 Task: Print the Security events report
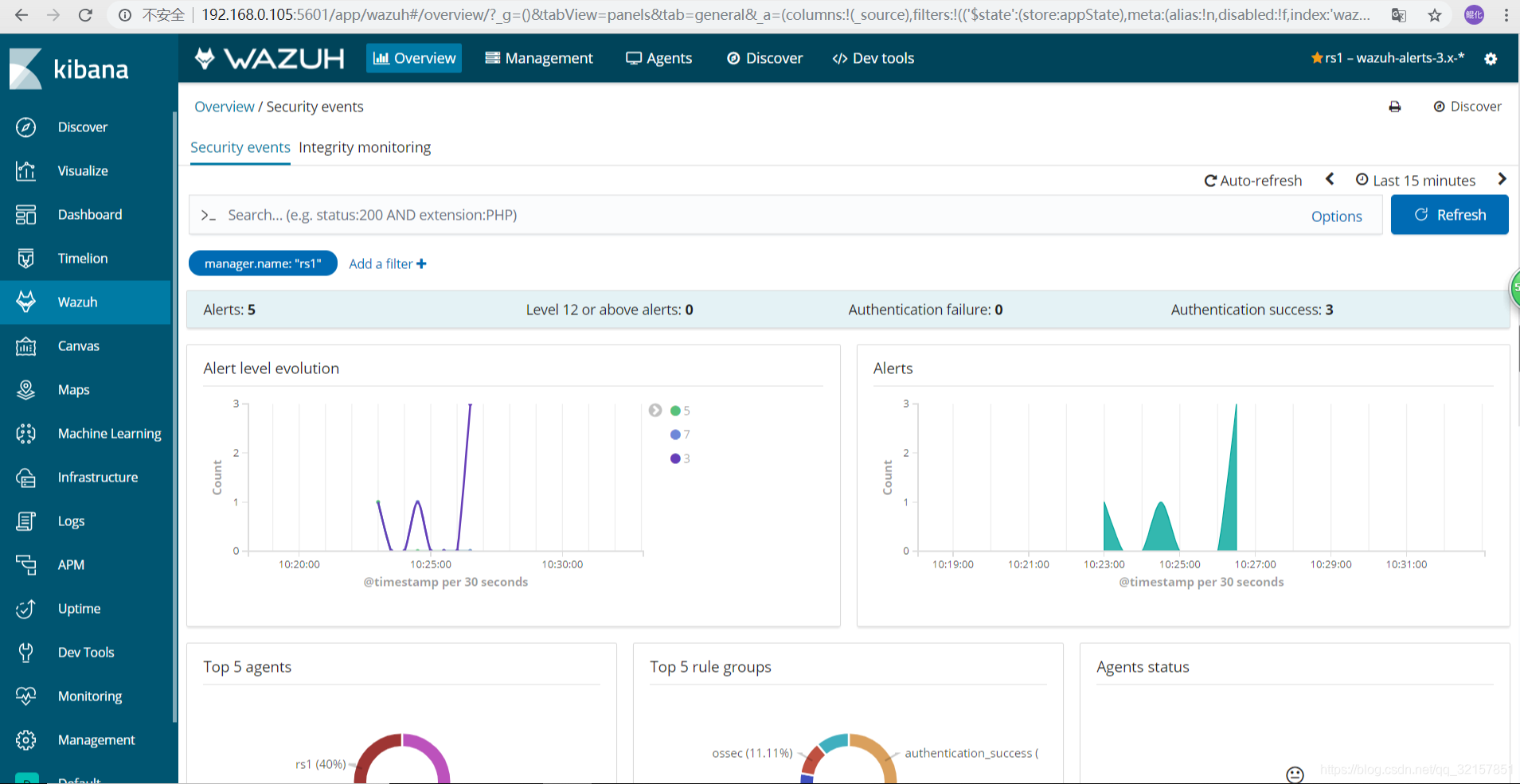[1395, 107]
